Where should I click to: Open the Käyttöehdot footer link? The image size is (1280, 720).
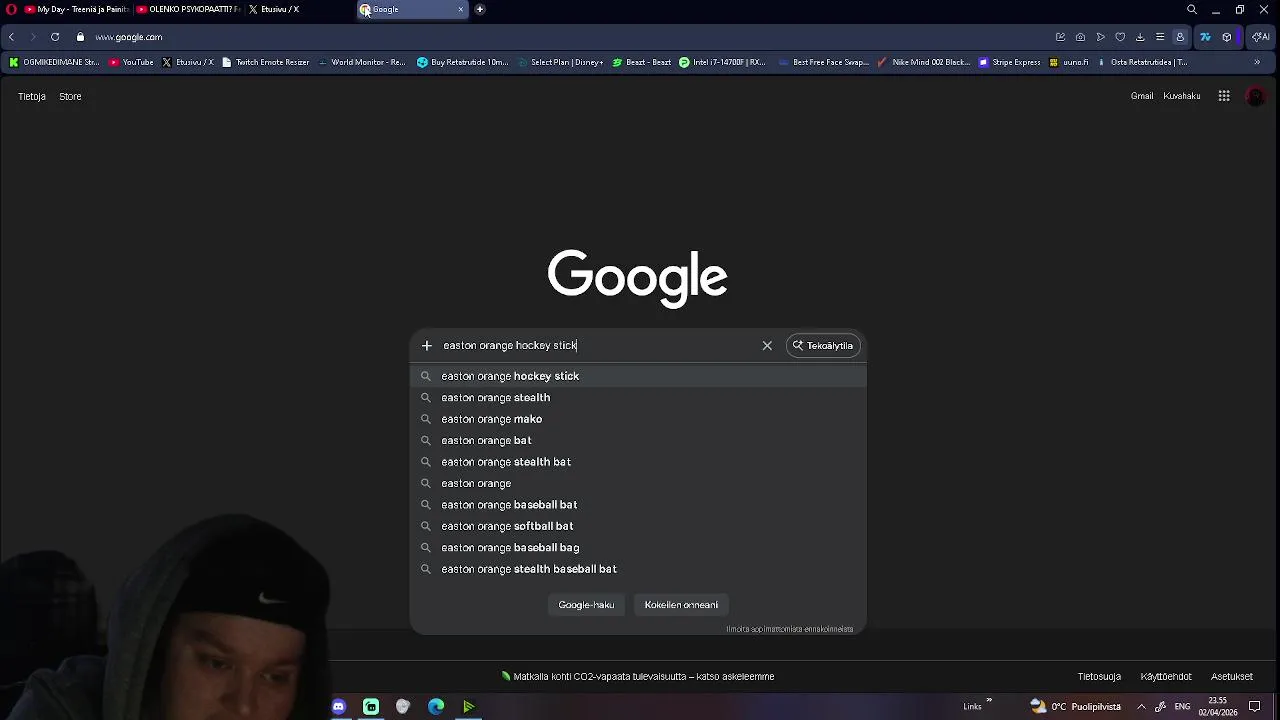[x=1166, y=677]
